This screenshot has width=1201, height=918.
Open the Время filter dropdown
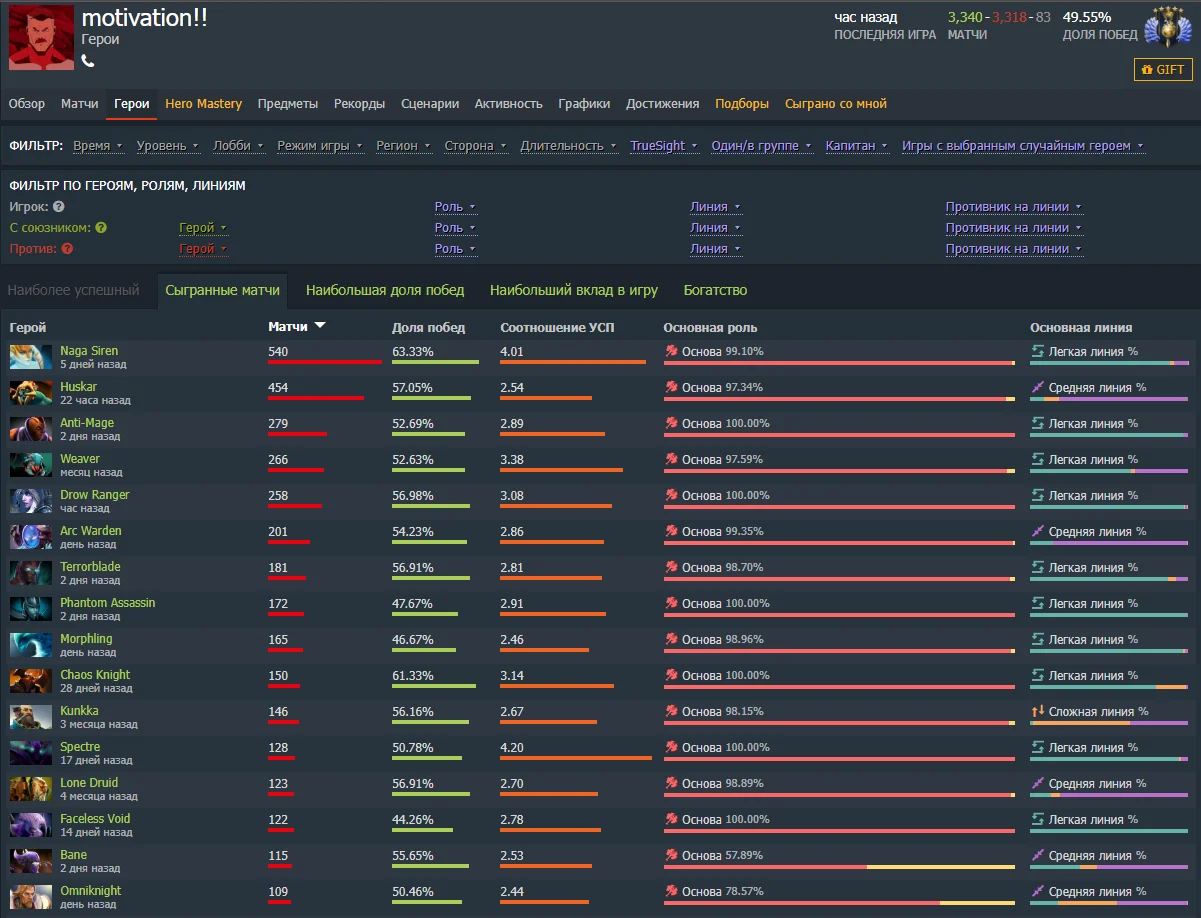coord(98,146)
